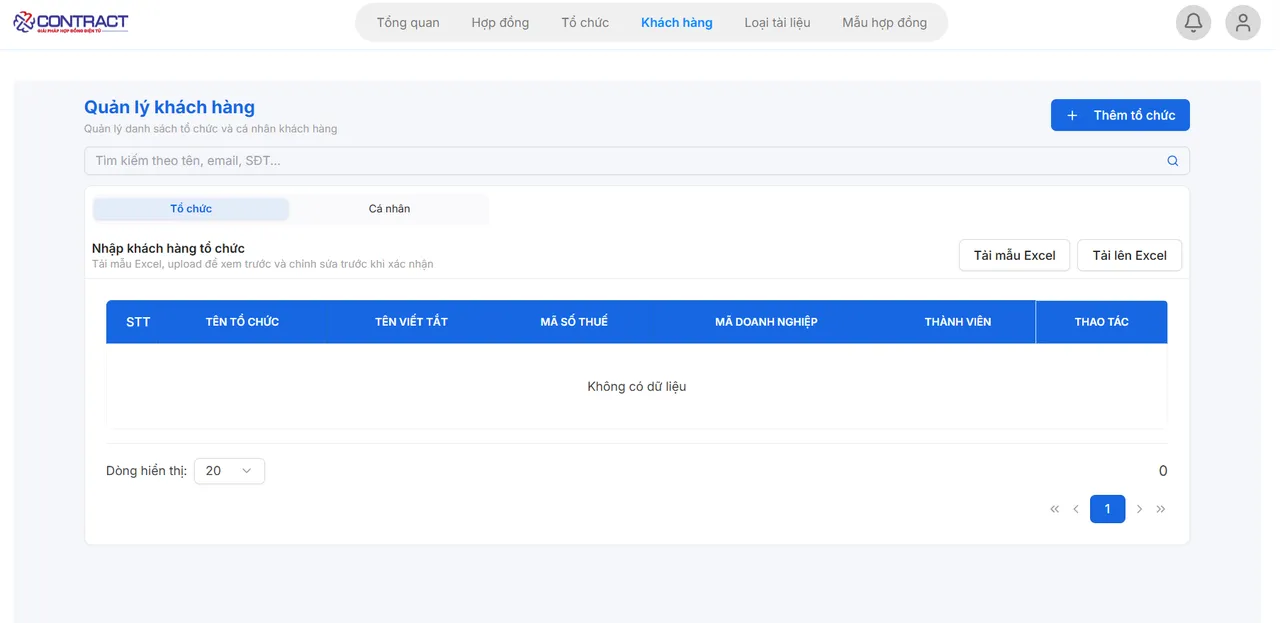1280x623 pixels.
Task: Open the user profile avatar icon
Action: coord(1243,23)
